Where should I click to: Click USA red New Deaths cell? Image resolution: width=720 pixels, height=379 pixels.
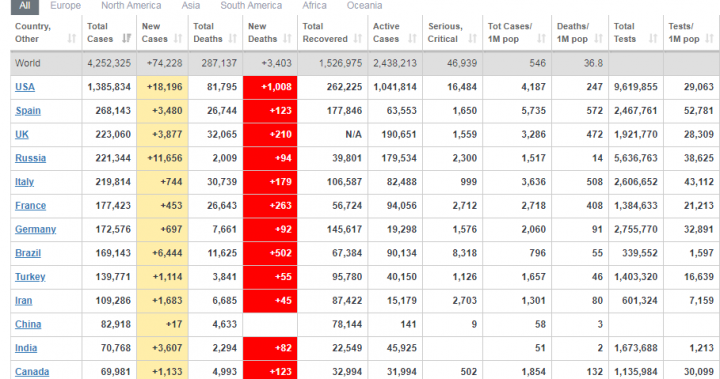[x=270, y=87]
